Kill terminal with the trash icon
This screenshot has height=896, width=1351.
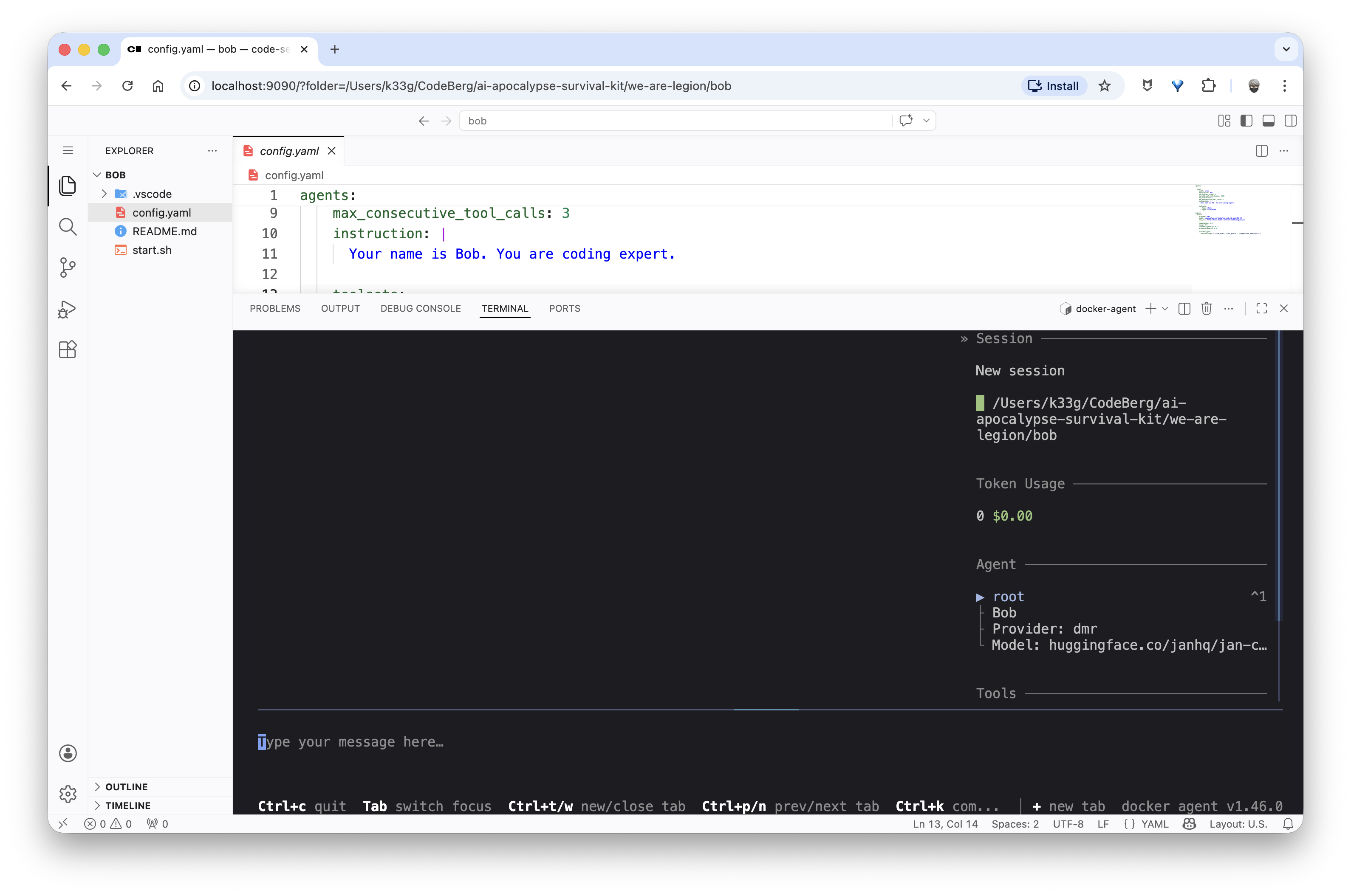click(1207, 309)
